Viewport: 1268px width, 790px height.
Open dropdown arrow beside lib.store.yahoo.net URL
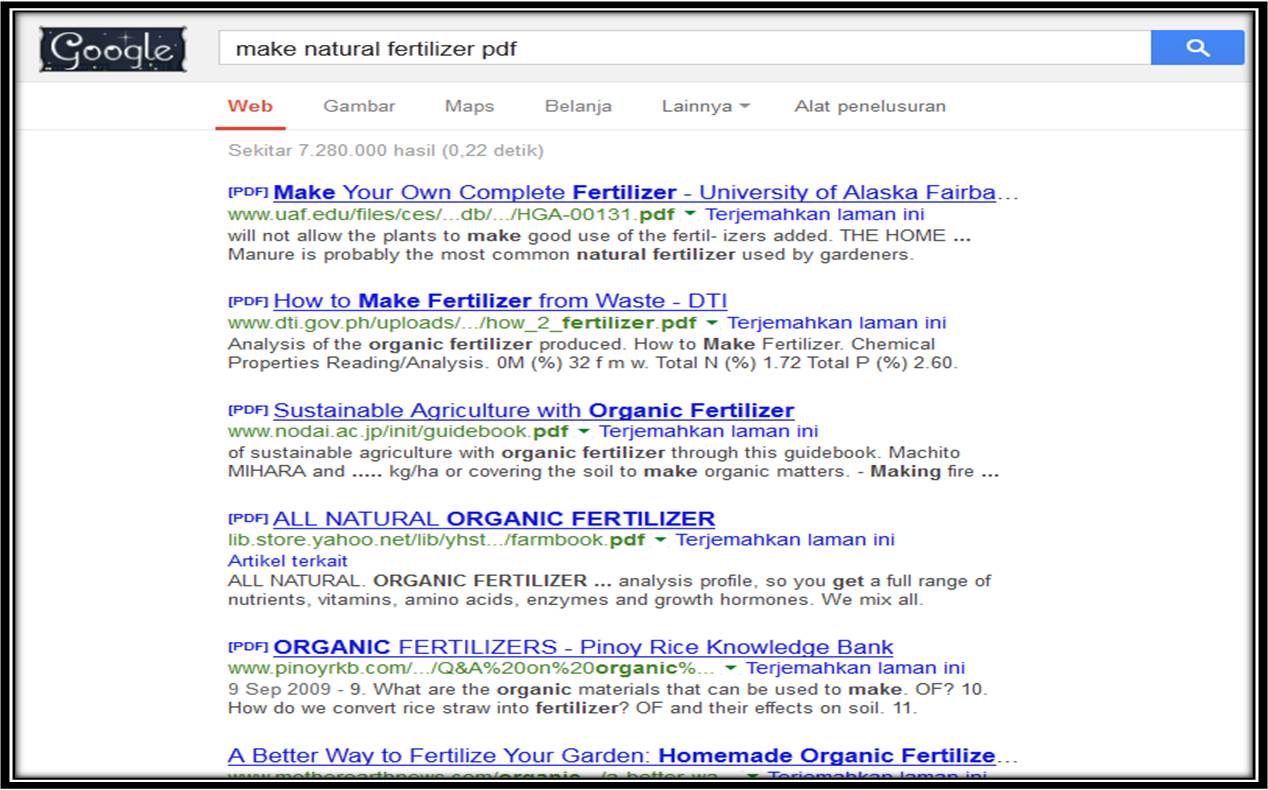[x=660, y=540]
